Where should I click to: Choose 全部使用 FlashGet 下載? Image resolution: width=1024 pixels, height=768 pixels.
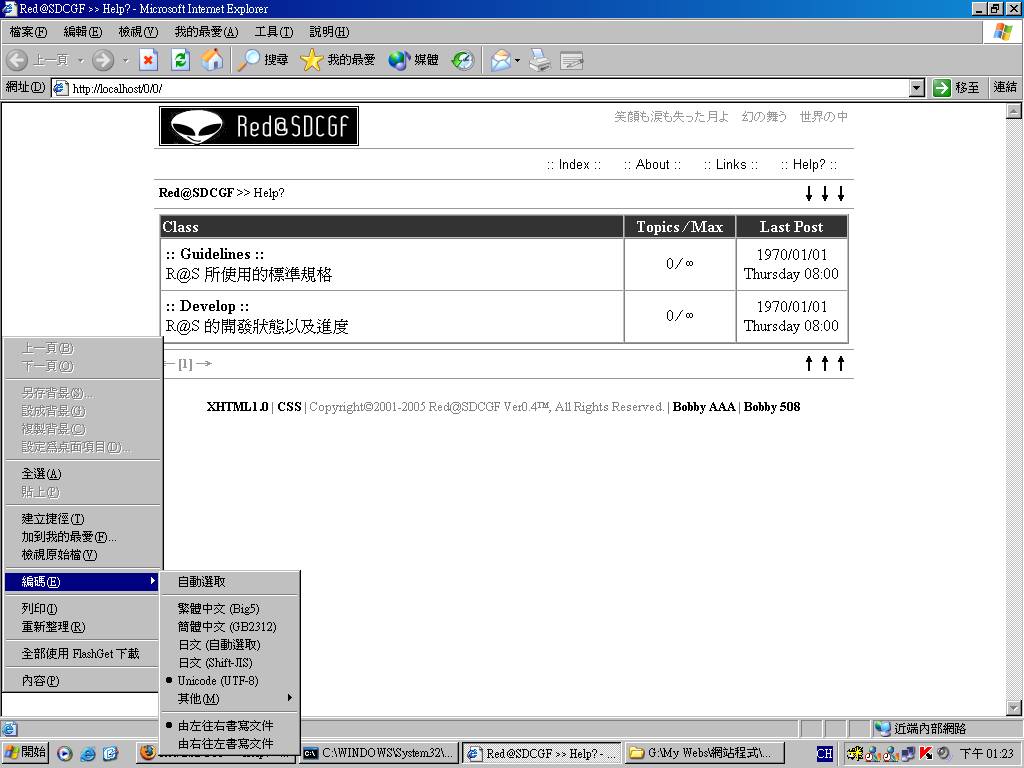pyautogui.click(x=82, y=654)
